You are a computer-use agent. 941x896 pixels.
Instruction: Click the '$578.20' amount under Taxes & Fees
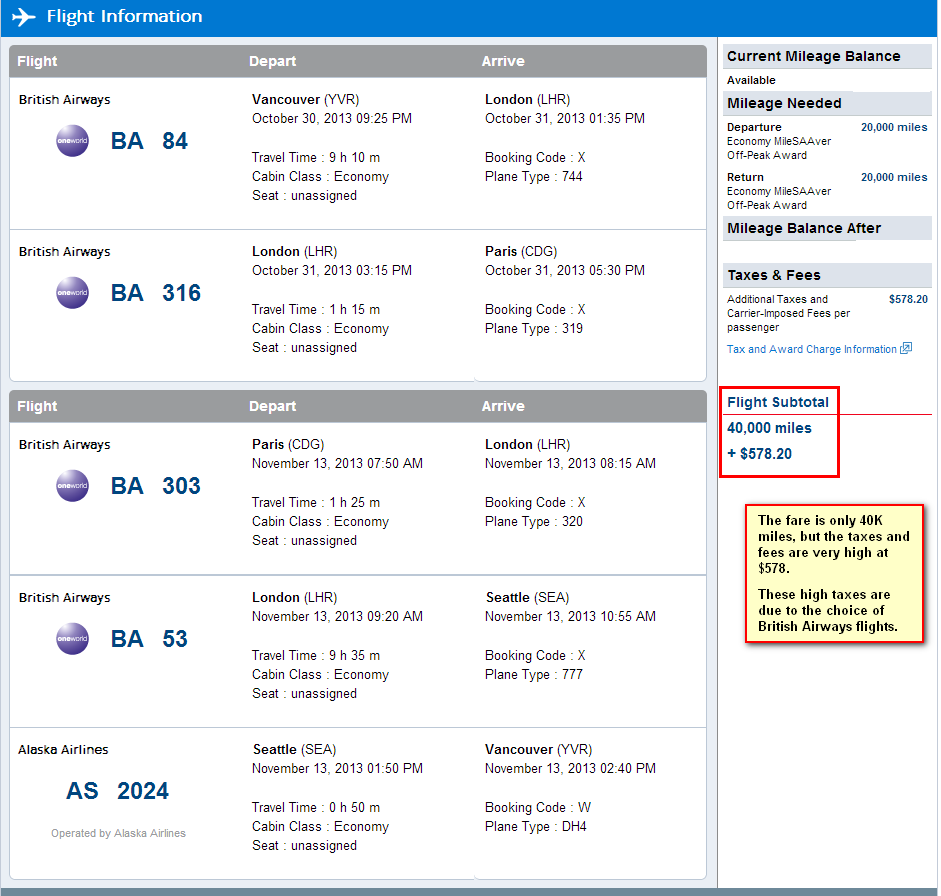[x=908, y=299]
